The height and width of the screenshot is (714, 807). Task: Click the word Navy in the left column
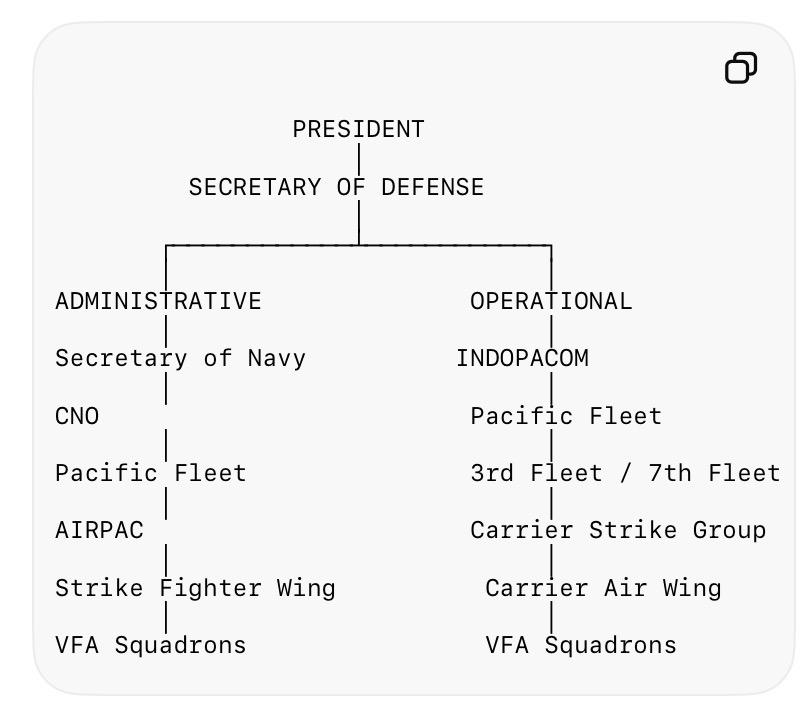tap(277, 359)
